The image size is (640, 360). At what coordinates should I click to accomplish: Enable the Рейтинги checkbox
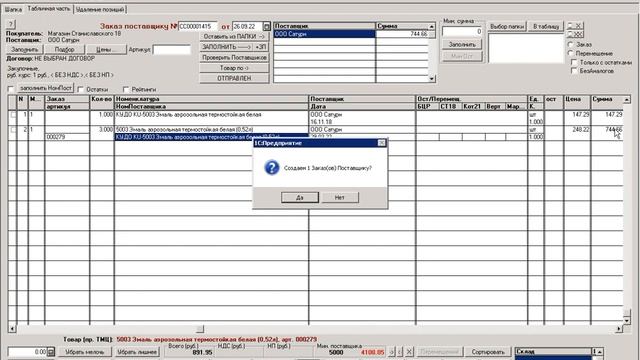coord(126,89)
